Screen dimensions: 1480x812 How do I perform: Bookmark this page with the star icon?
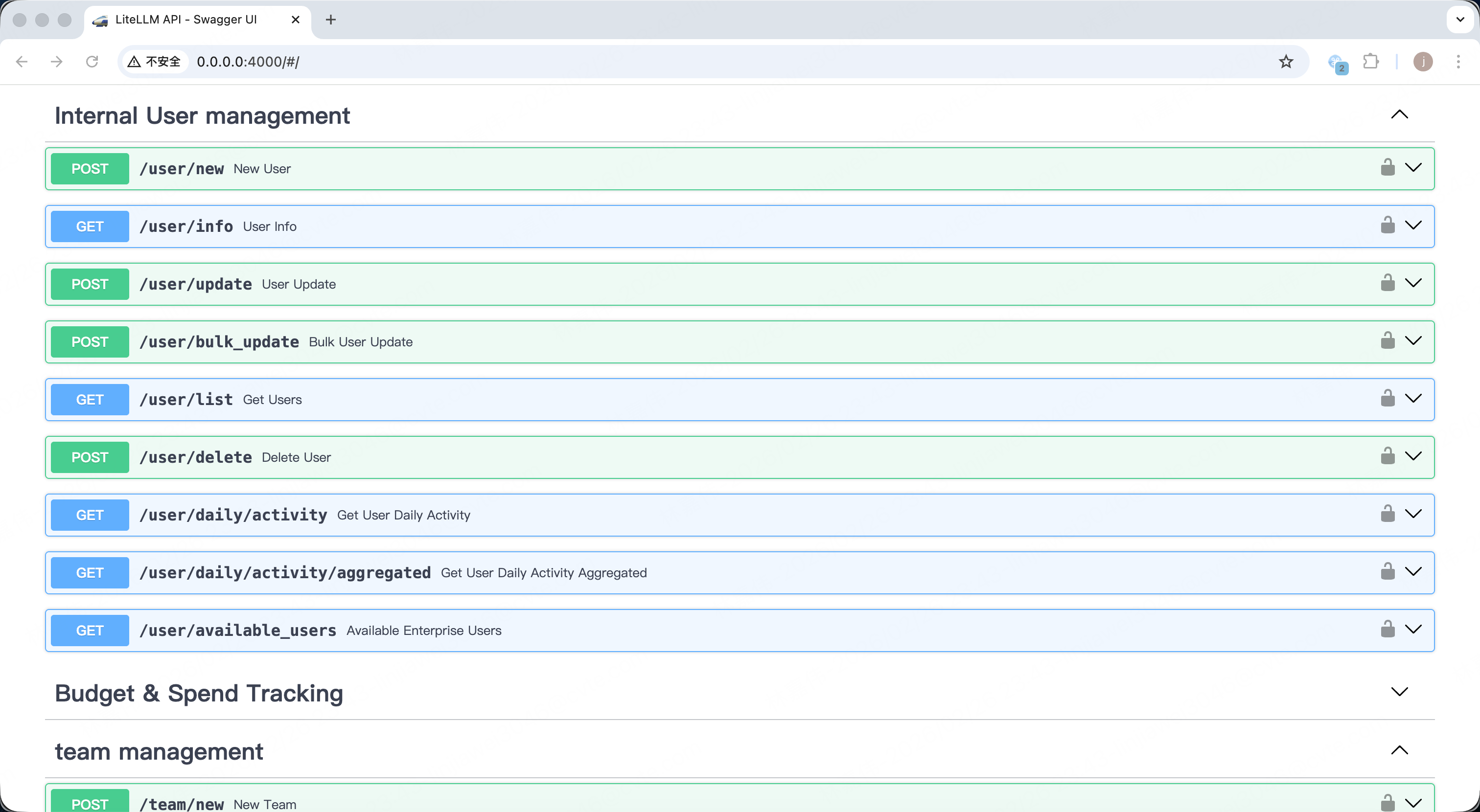(1286, 62)
